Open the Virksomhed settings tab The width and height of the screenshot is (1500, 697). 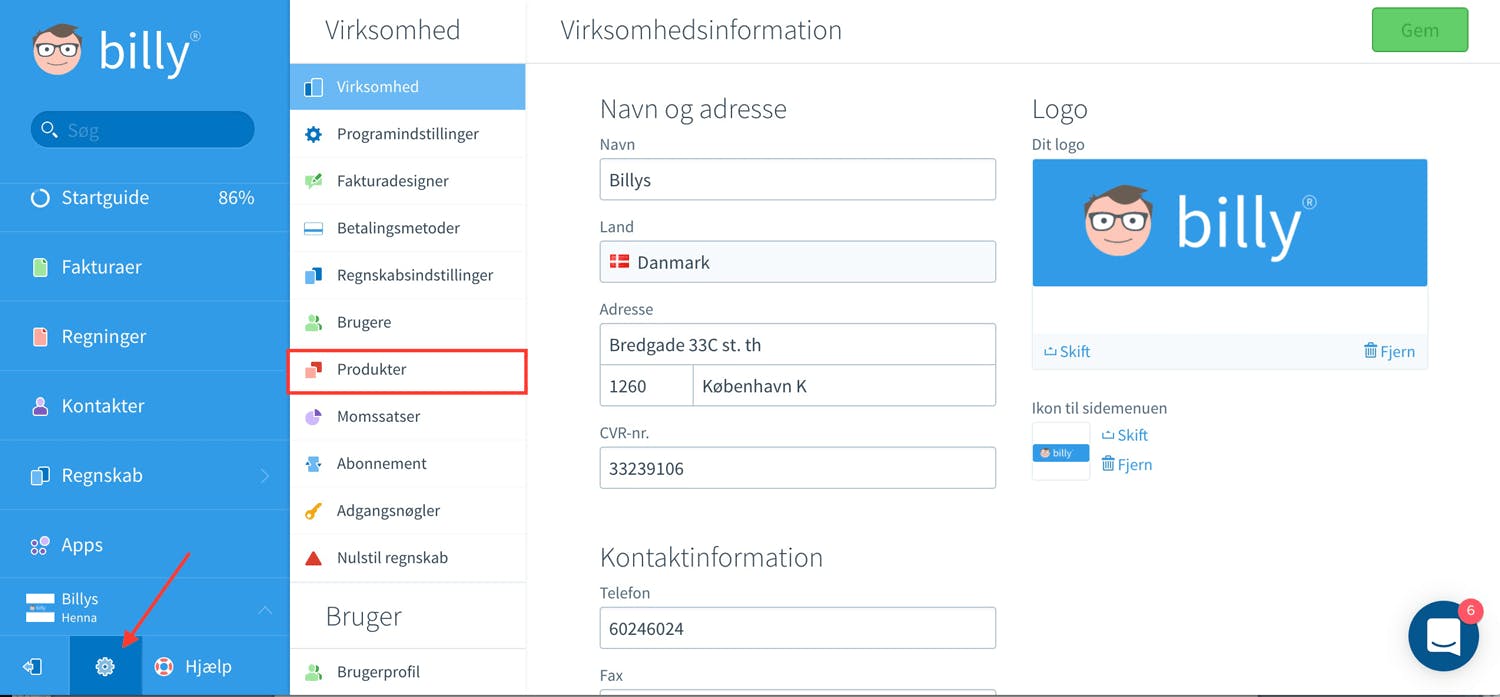point(408,87)
